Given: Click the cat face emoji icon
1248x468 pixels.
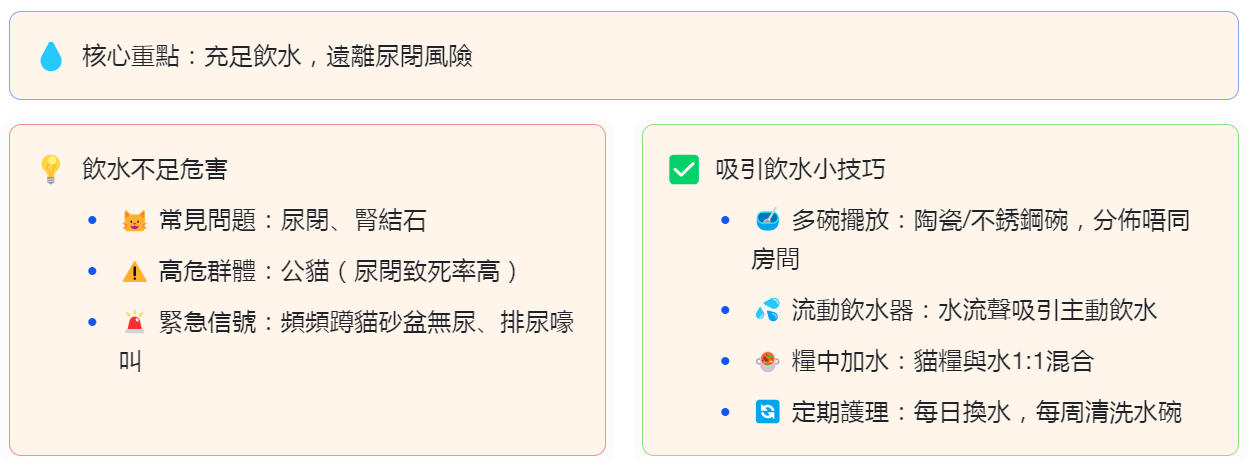Looking at the screenshot, I should click(133, 220).
